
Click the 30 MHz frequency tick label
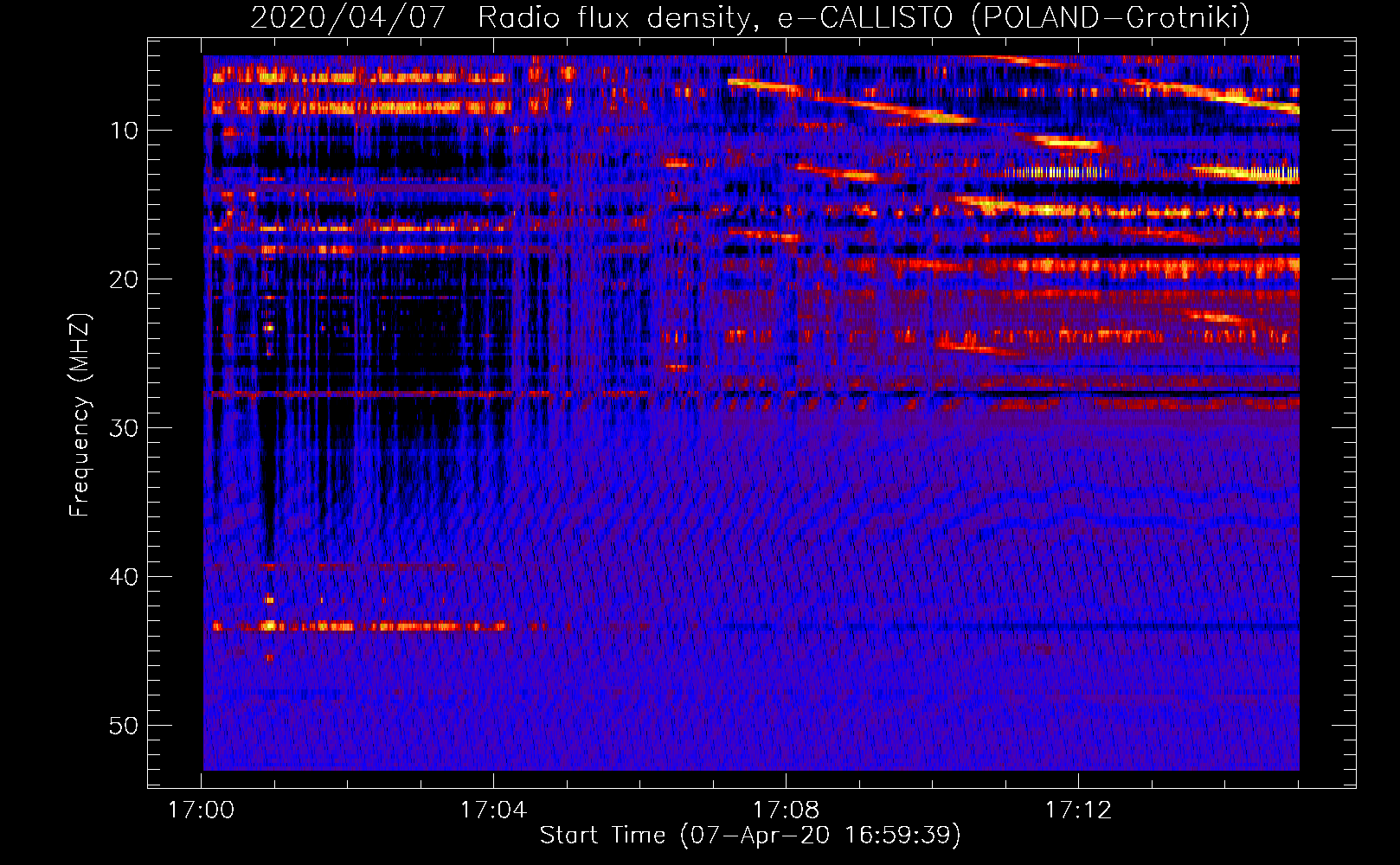tap(125, 428)
